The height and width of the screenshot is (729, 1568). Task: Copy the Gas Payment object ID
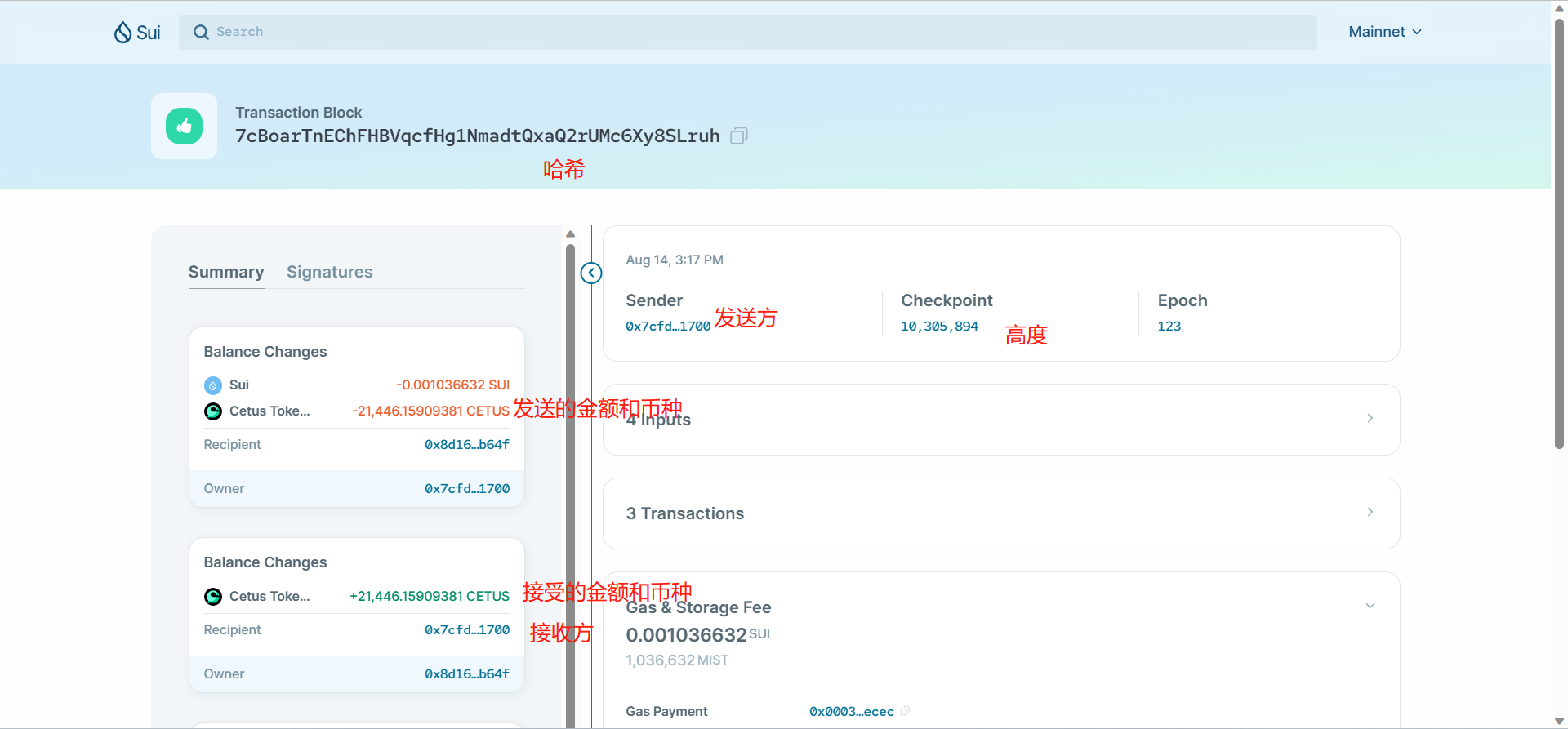pos(905,712)
